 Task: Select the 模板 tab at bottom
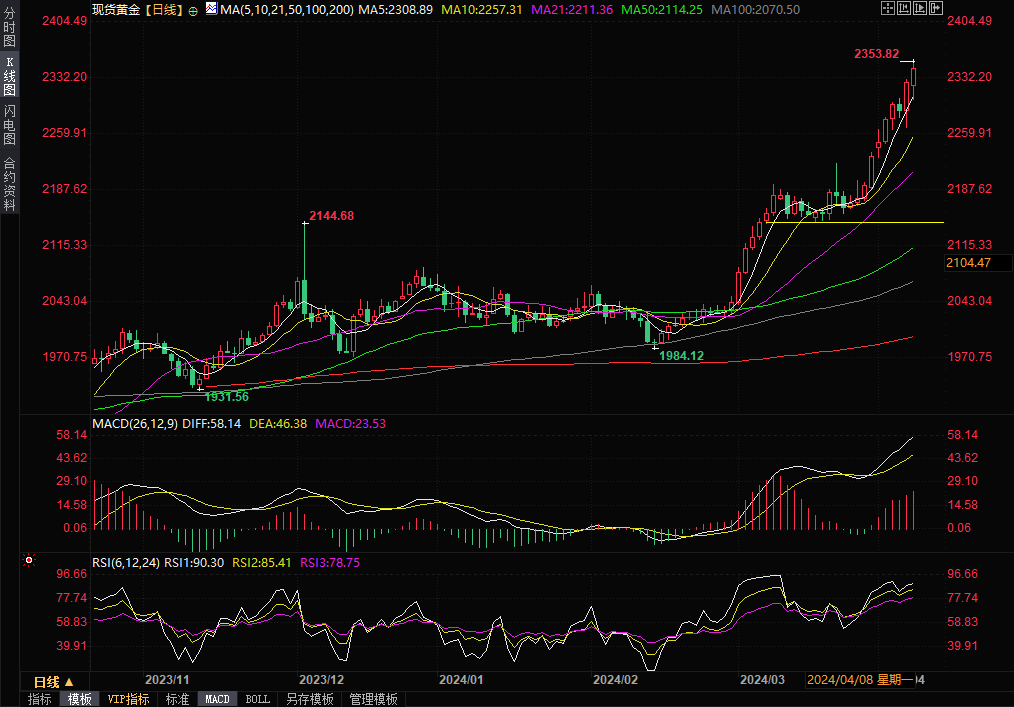[x=79, y=699]
